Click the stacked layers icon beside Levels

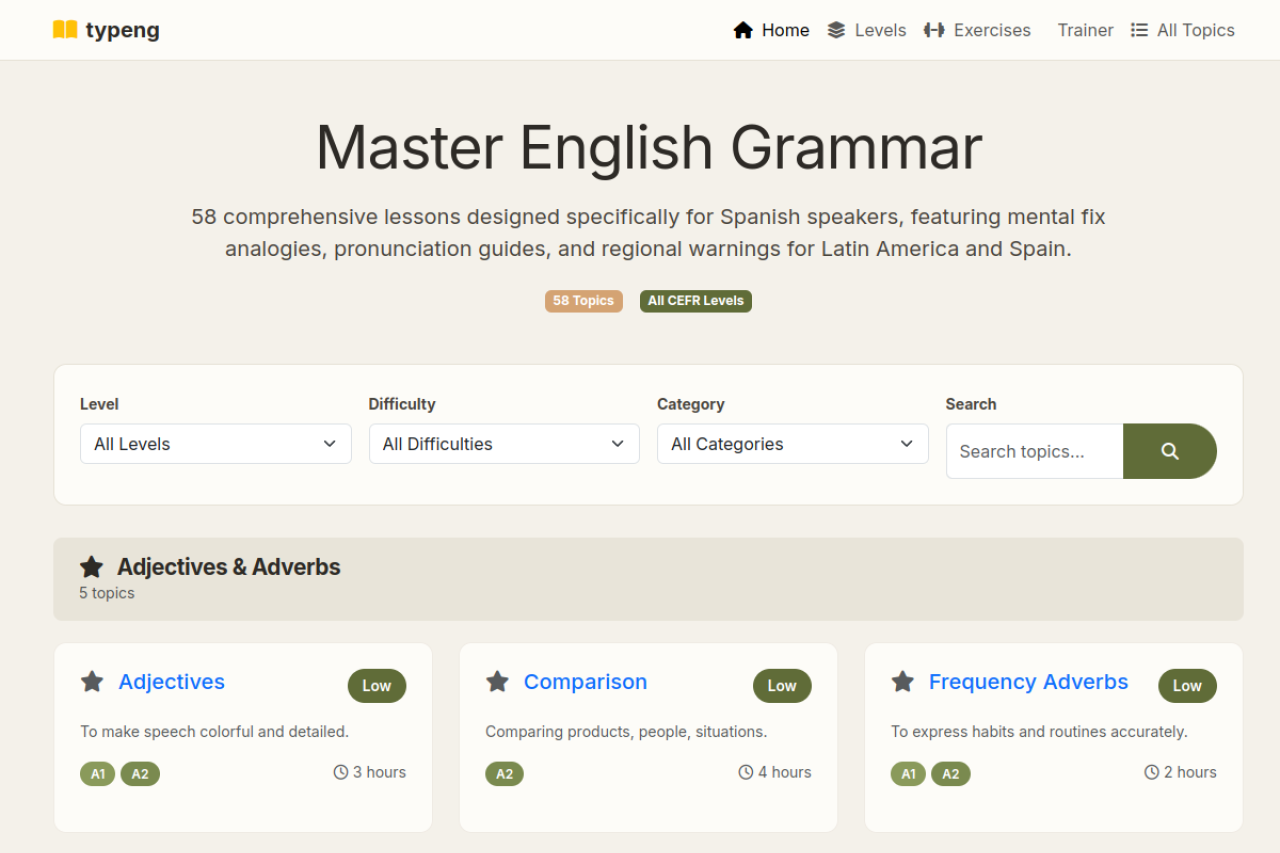tap(836, 30)
